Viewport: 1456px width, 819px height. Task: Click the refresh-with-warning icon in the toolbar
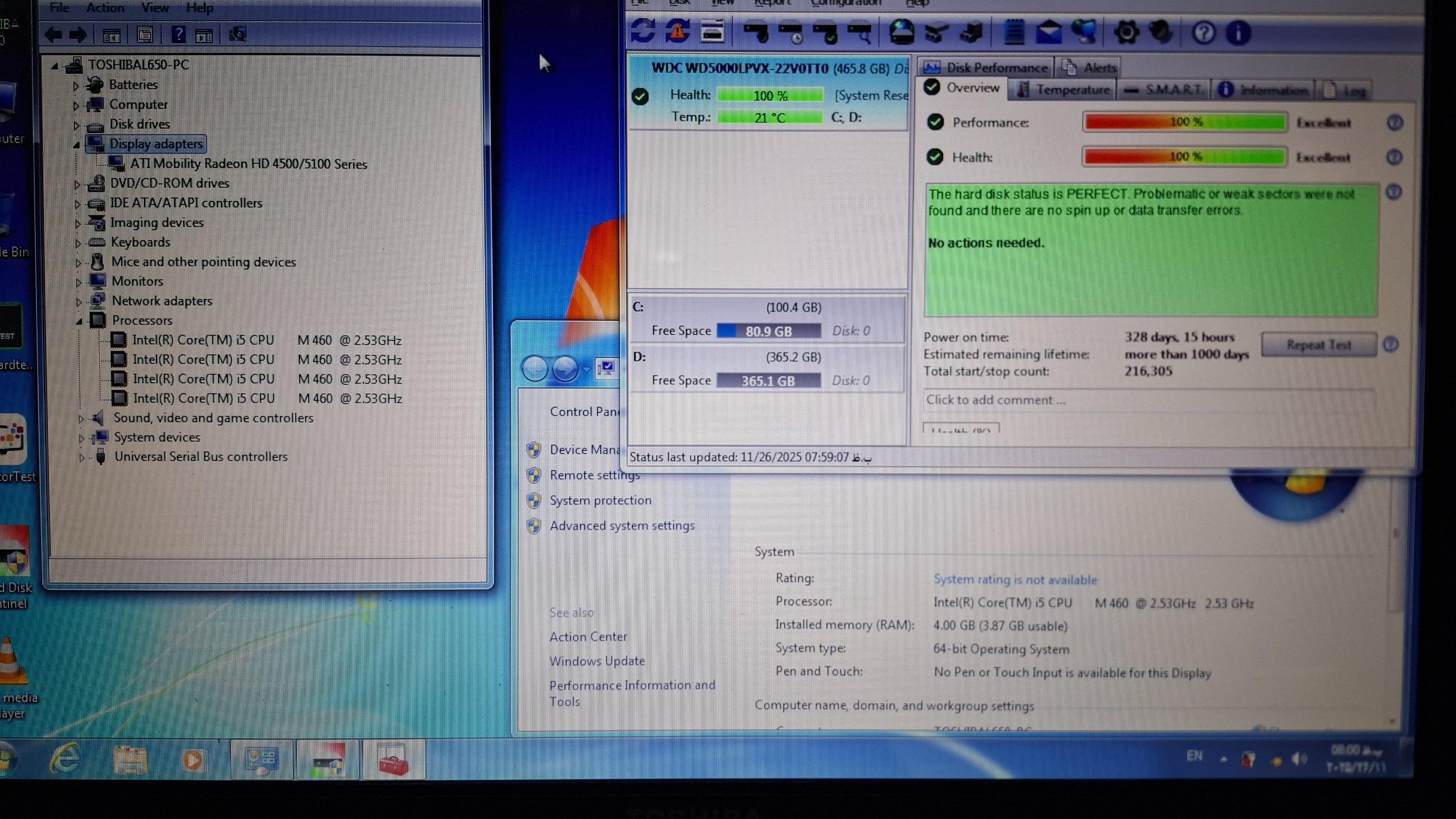click(677, 31)
